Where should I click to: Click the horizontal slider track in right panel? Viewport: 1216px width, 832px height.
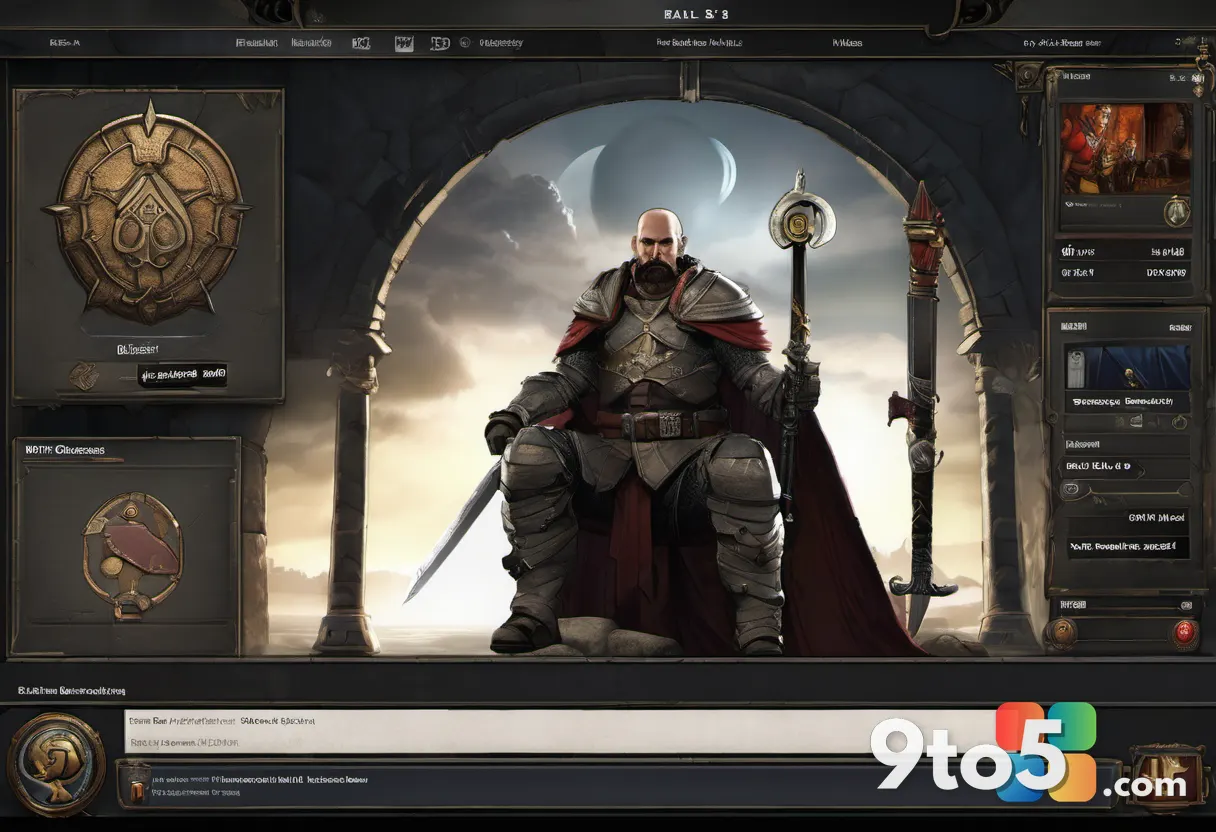pyautogui.click(x=1128, y=490)
